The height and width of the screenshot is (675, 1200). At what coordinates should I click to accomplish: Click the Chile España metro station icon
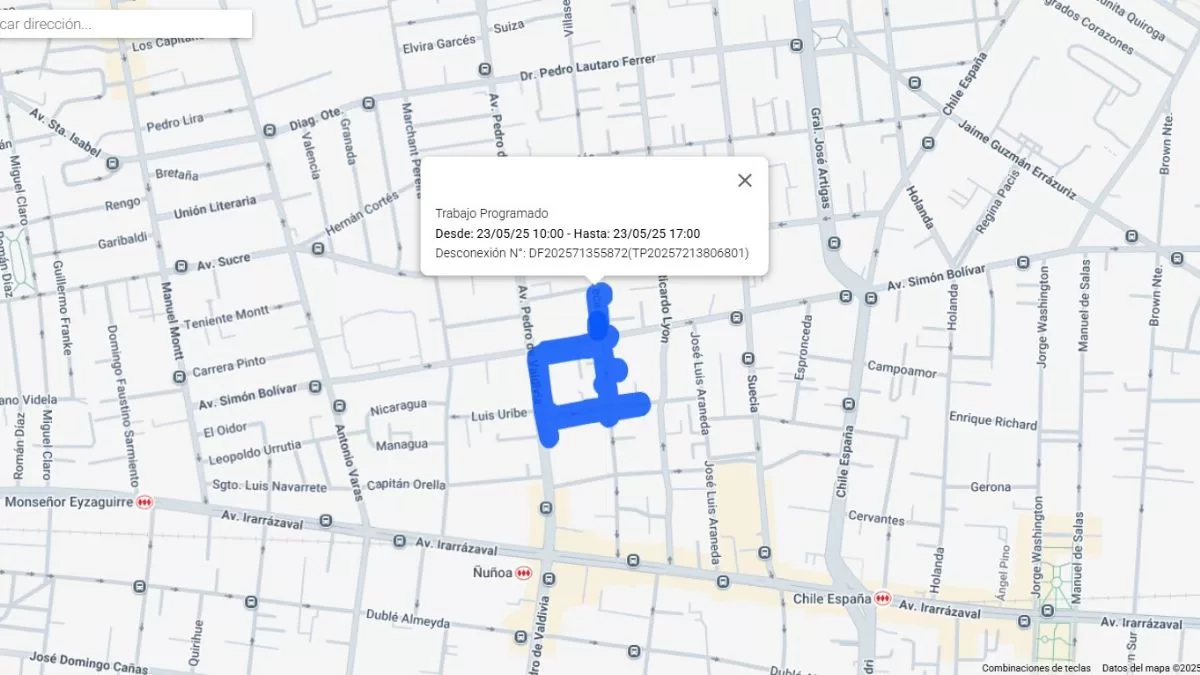click(x=881, y=598)
